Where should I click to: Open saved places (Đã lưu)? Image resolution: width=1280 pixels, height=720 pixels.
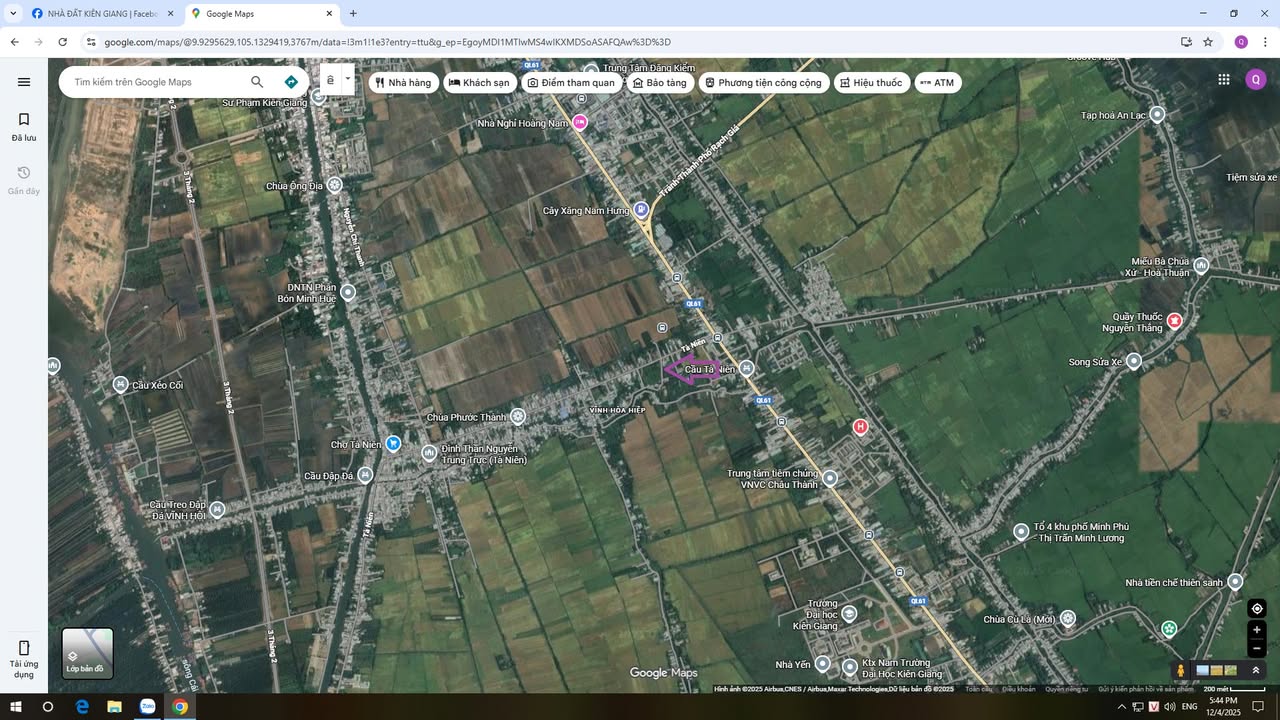[x=24, y=126]
